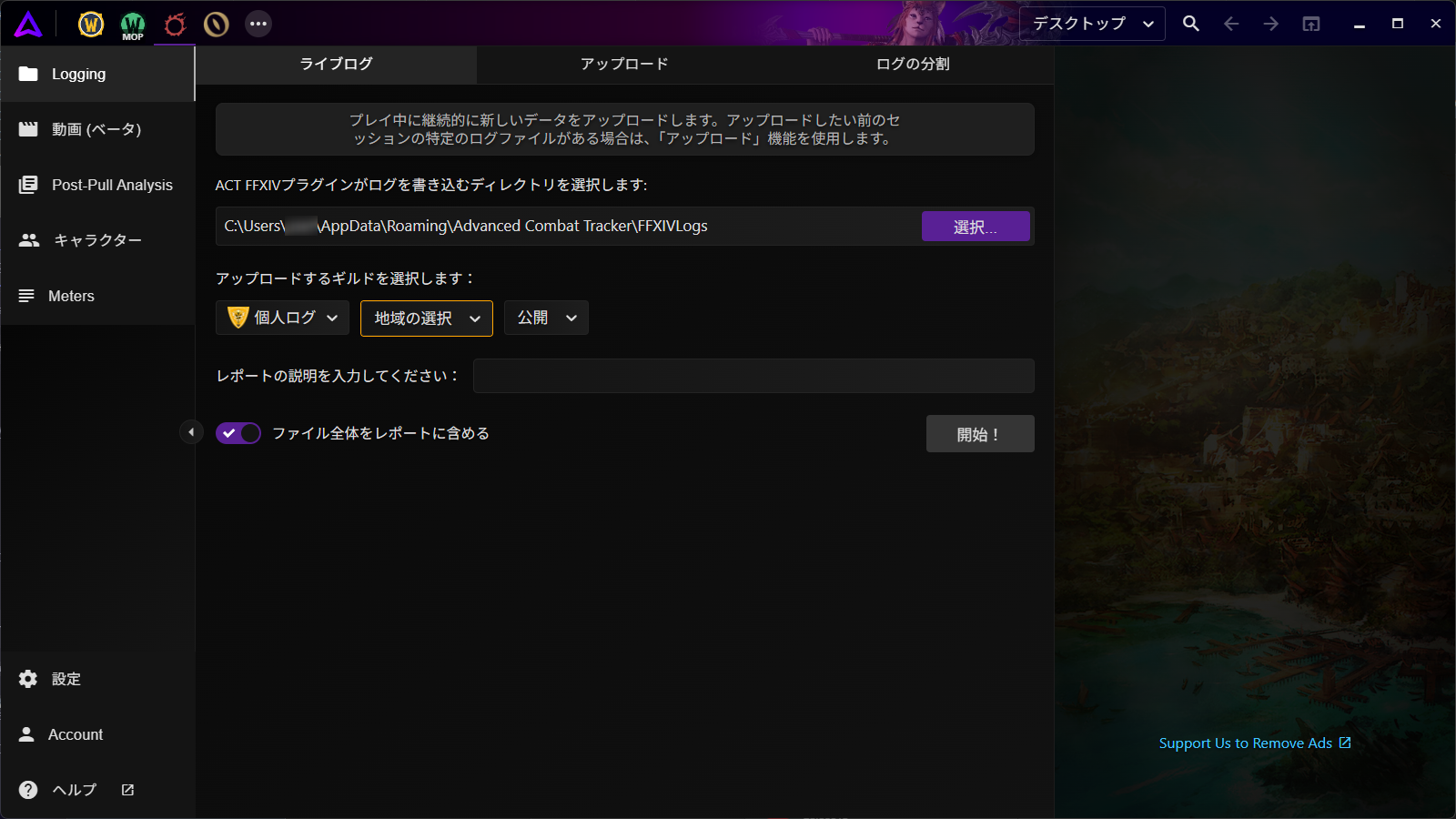
Task: Disable the include entire file toggle
Action: (238, 433)
